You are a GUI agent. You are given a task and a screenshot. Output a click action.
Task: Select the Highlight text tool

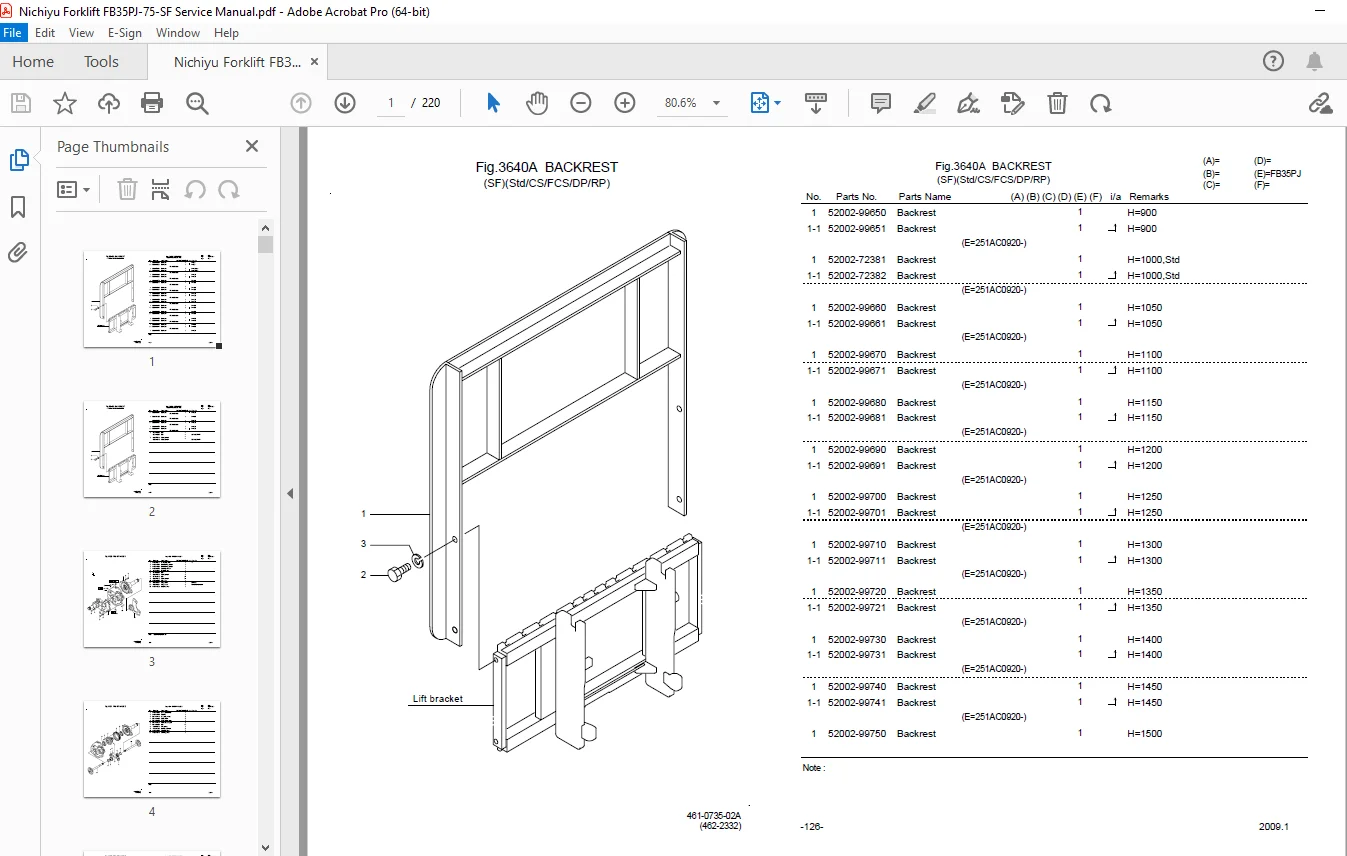tap(925, 103)
